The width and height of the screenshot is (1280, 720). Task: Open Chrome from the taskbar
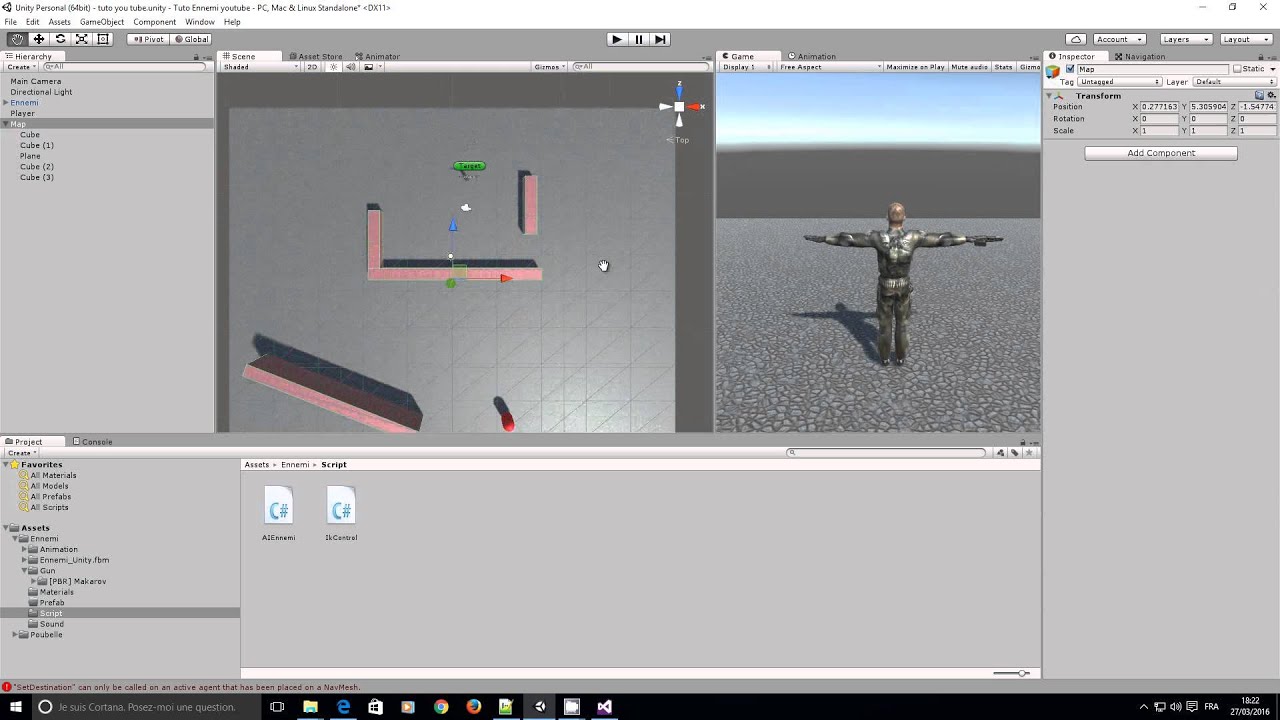441,706
